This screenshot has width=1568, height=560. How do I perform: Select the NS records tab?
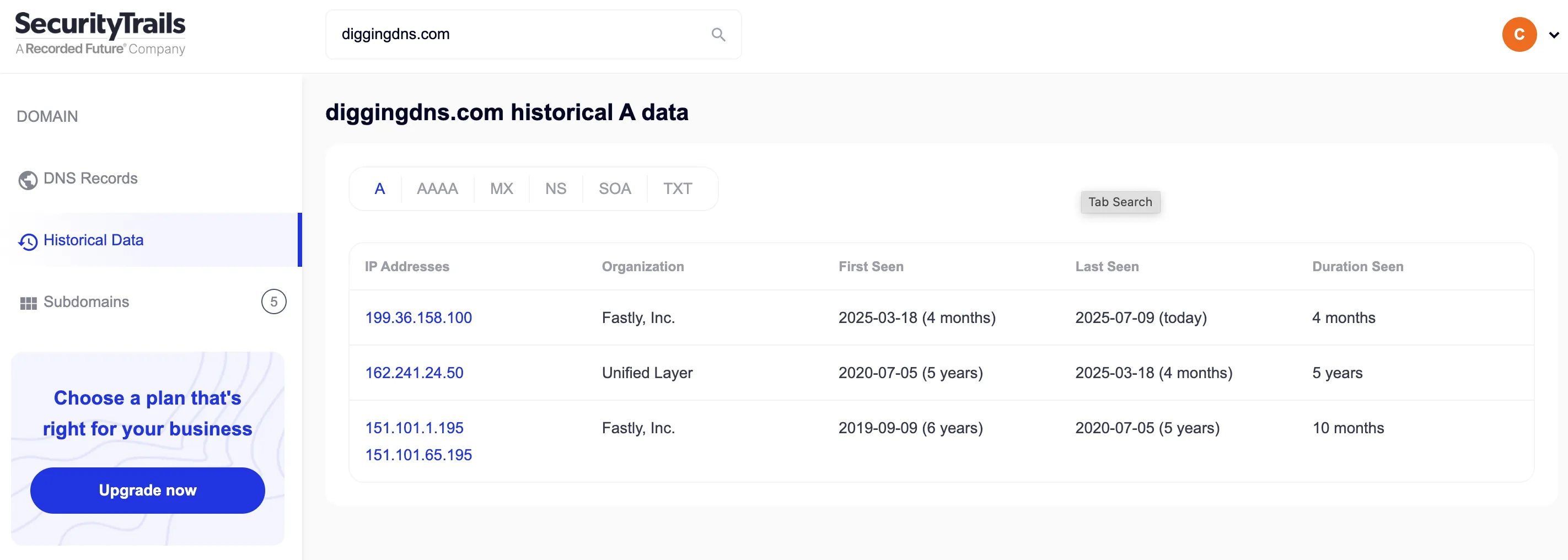(555, 189)
